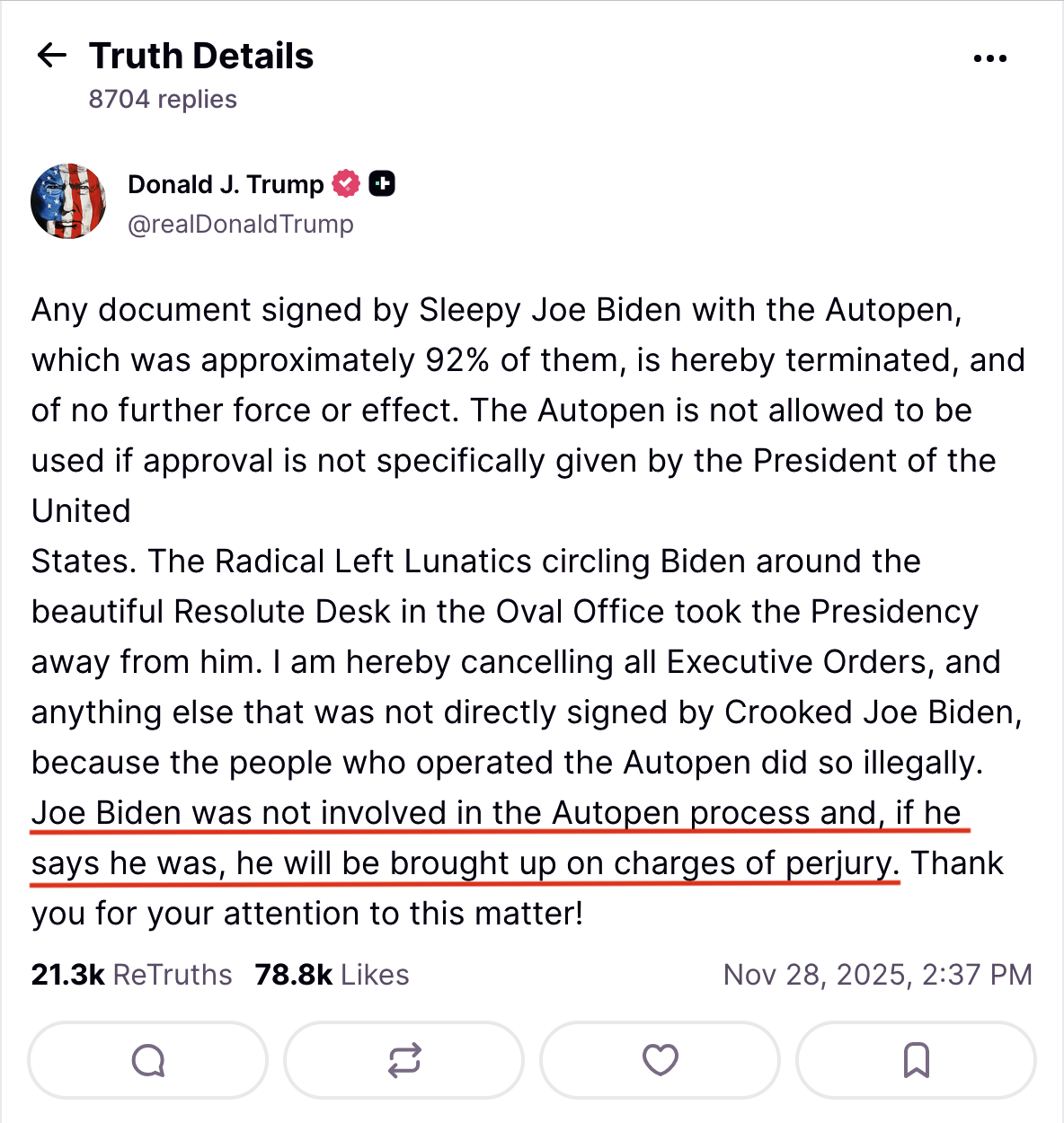Open the three-dot more options menu

pyautogui.click(x=989, y=58)
